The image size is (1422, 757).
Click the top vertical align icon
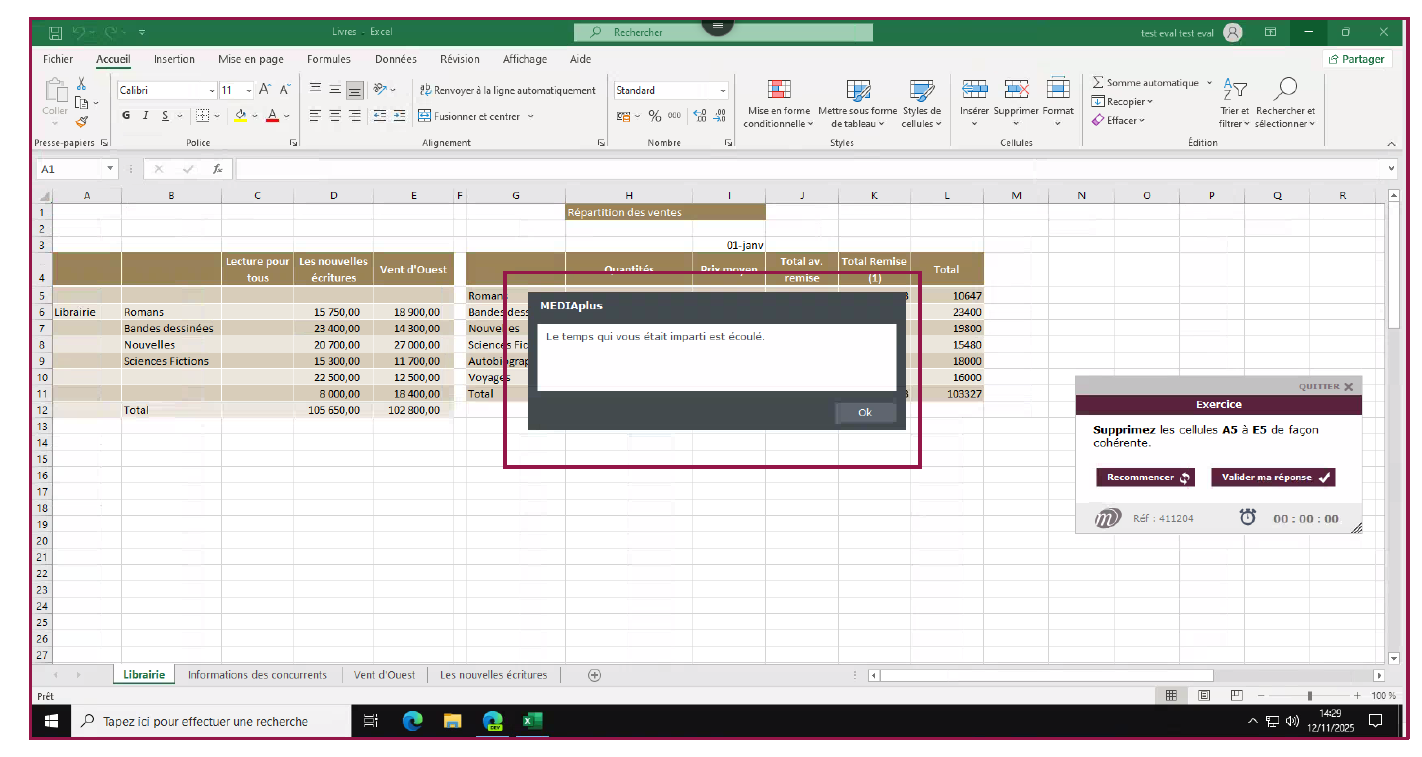pyautogui.click(x=315, y=90)
